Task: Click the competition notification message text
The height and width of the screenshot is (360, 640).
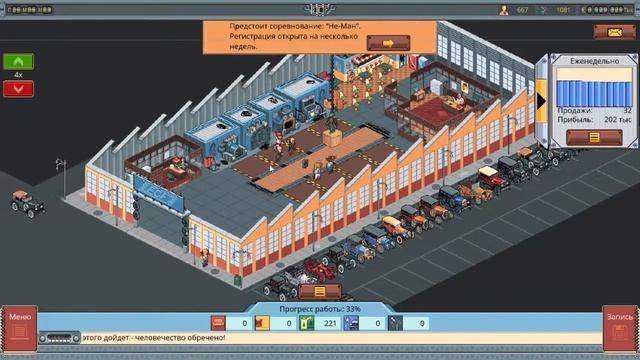Action: click(x=294, y=36)
